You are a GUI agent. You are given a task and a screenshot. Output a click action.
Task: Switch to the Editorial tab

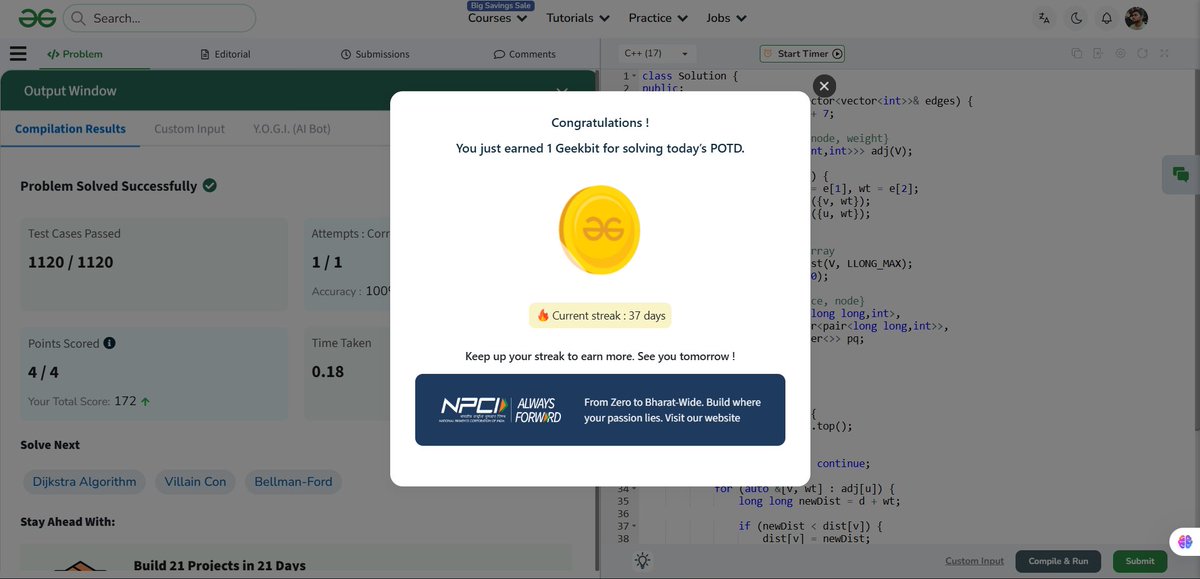pyautogui.click(x=225, y=54)
